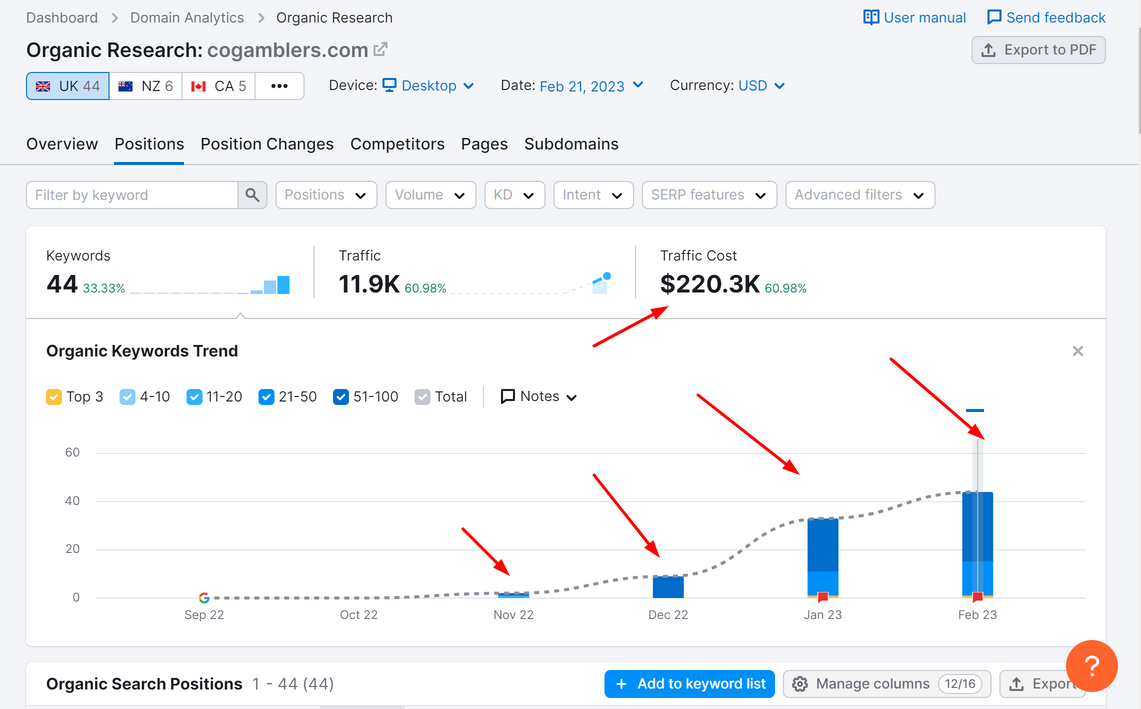Click the Traffic mini trend chart
This screenshot has height=709, width=1141.
tap(530, 283)
